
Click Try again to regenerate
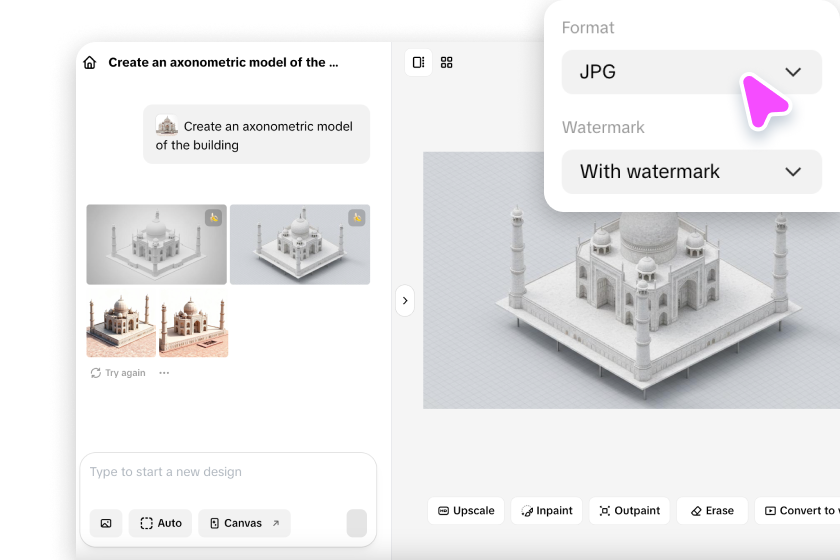click(x=118, y=373)
